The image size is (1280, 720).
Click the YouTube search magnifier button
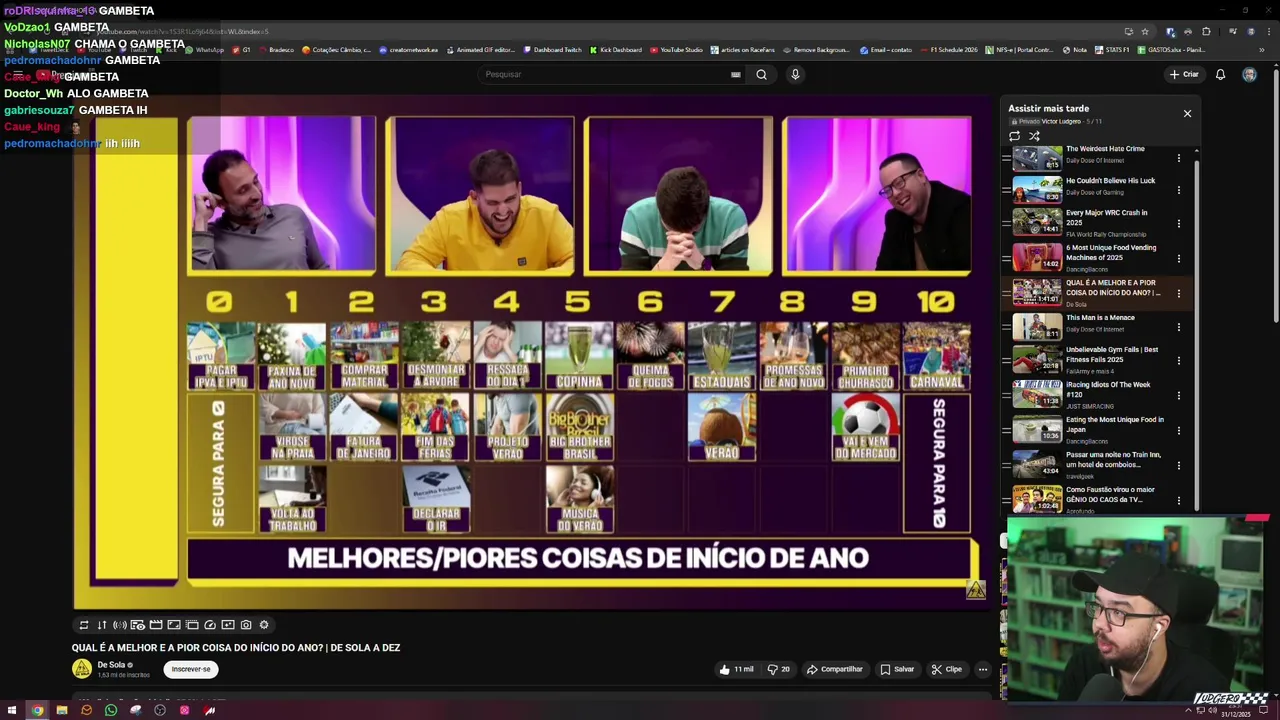click(761, 74)
